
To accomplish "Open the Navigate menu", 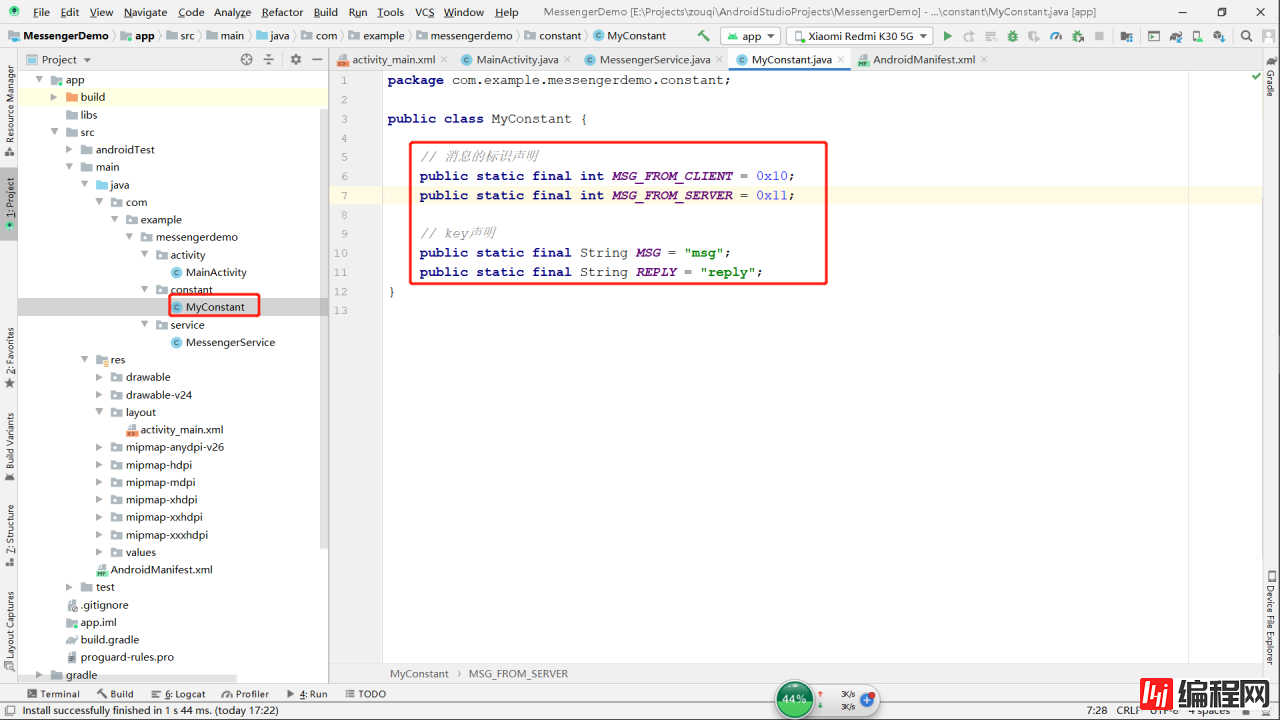I will (x=146, y=12).
